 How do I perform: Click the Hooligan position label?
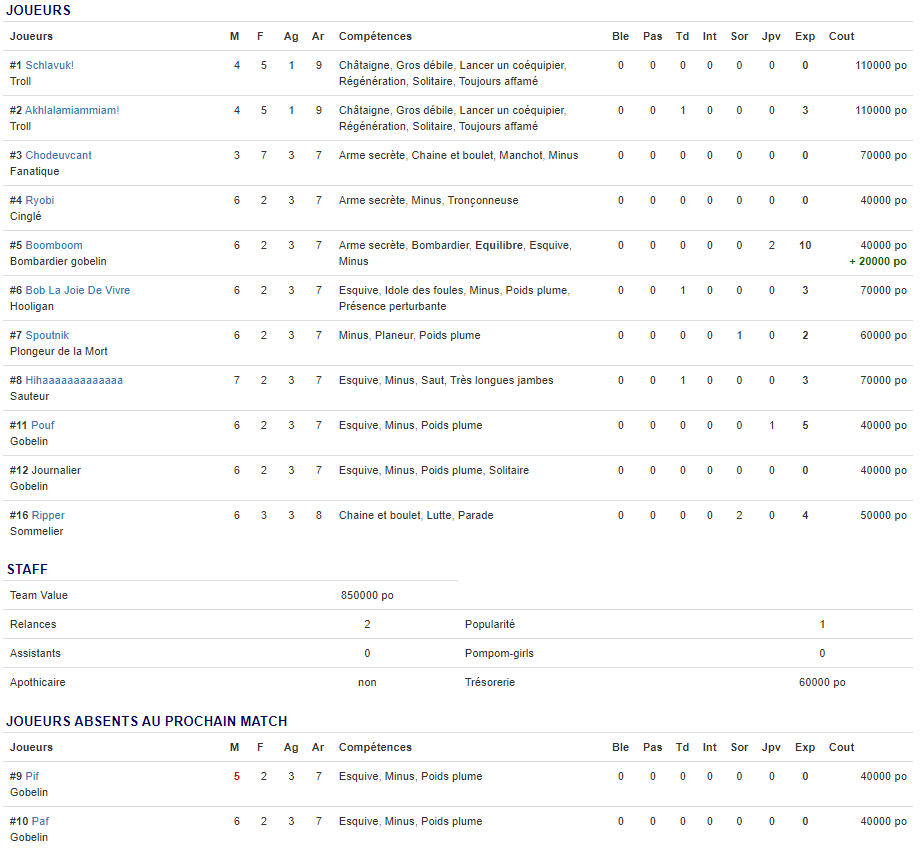coord(32,306)
